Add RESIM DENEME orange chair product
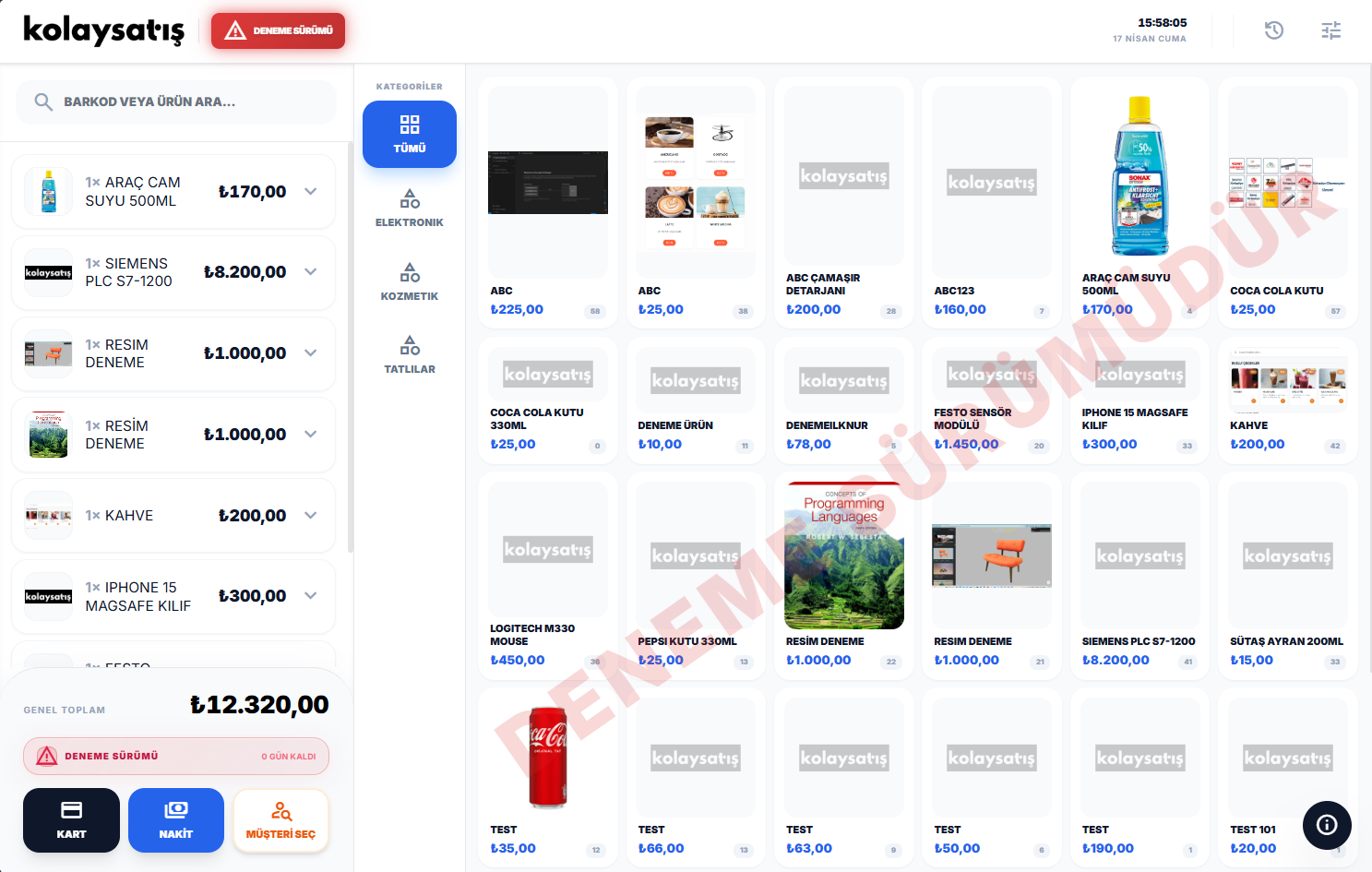 tap(992, 576)
